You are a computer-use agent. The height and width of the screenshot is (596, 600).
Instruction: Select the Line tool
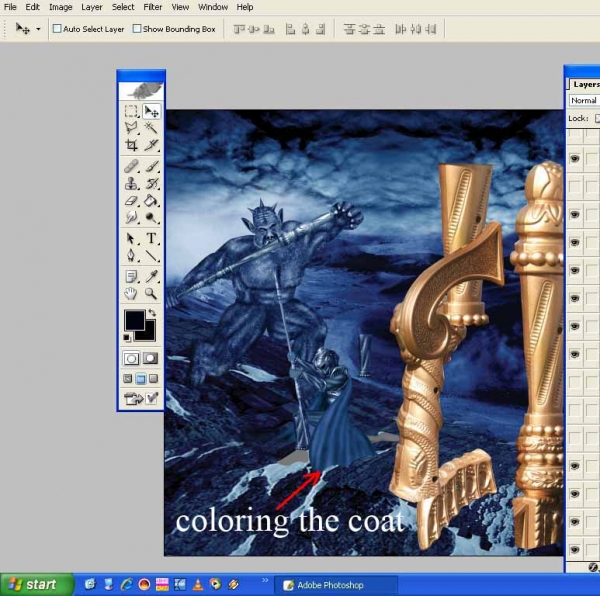(151, 255)
